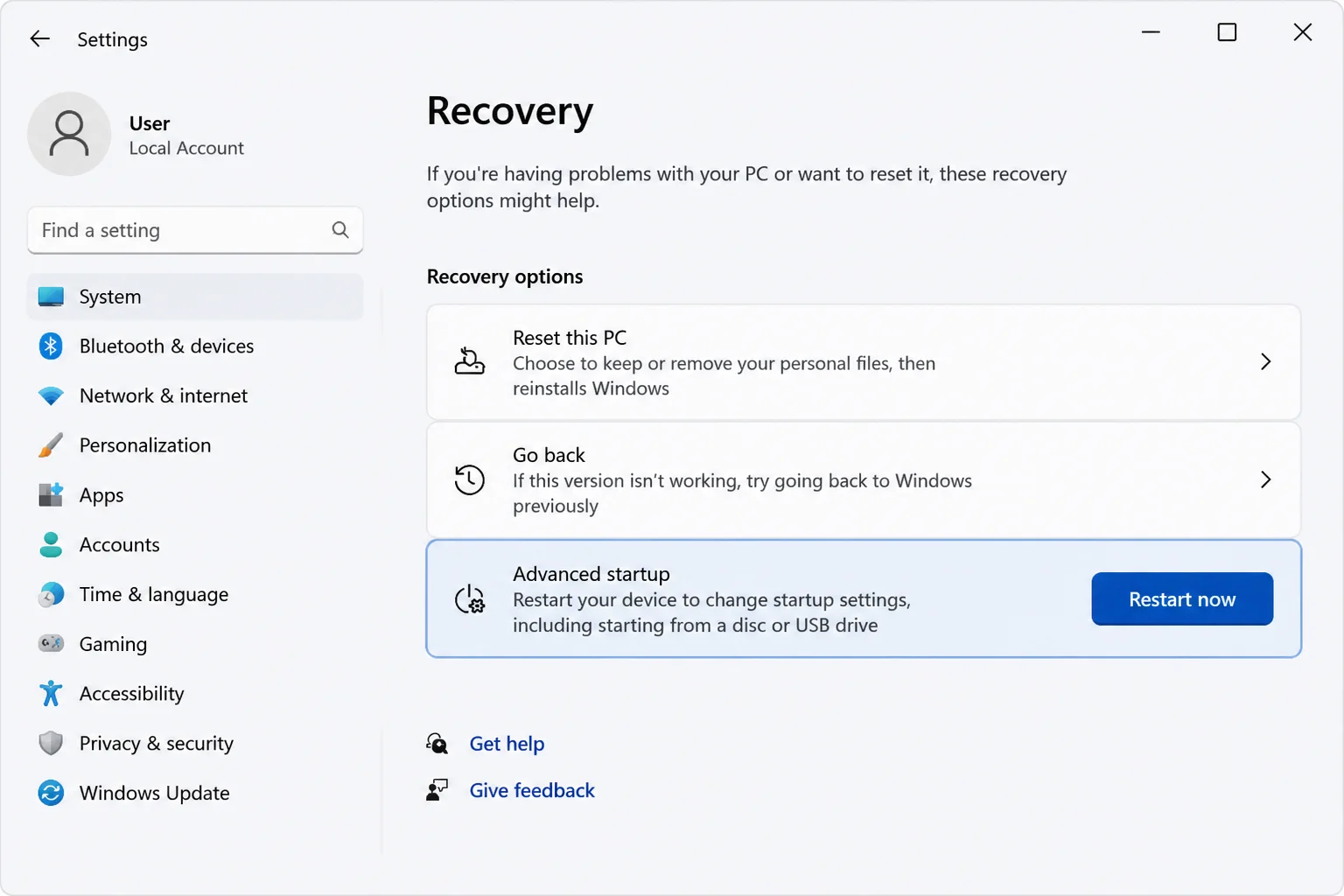Click the Advanced startup title text
Image resolution: width=1344 pixels, height=896 pixels.
tap(591, 574)
